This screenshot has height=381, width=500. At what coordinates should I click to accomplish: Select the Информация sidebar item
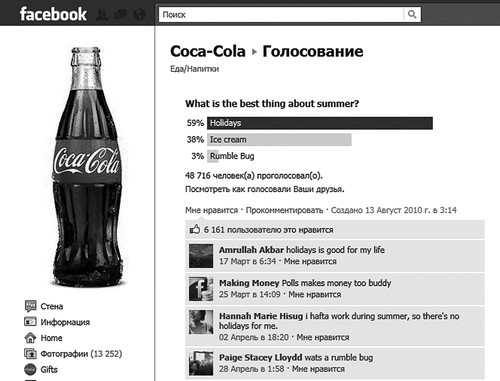coord(65,322)
